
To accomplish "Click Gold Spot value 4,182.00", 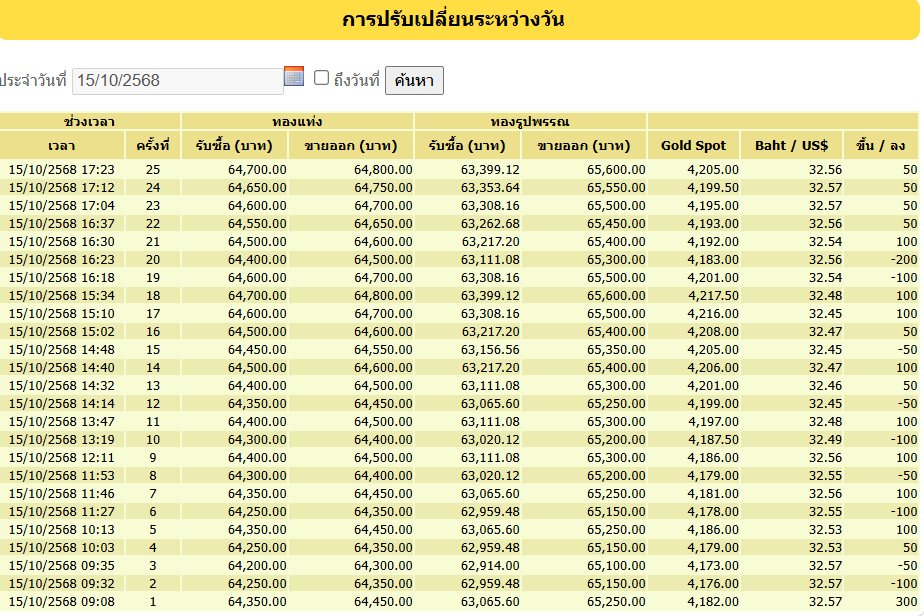I will 712,601.
